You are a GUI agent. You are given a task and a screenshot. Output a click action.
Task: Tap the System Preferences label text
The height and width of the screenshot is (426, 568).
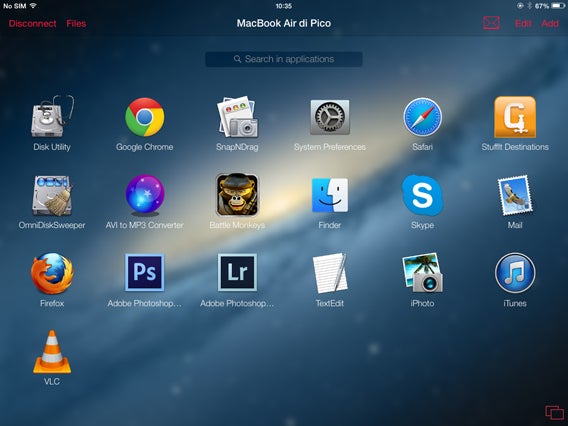click(x=330, y=147)
